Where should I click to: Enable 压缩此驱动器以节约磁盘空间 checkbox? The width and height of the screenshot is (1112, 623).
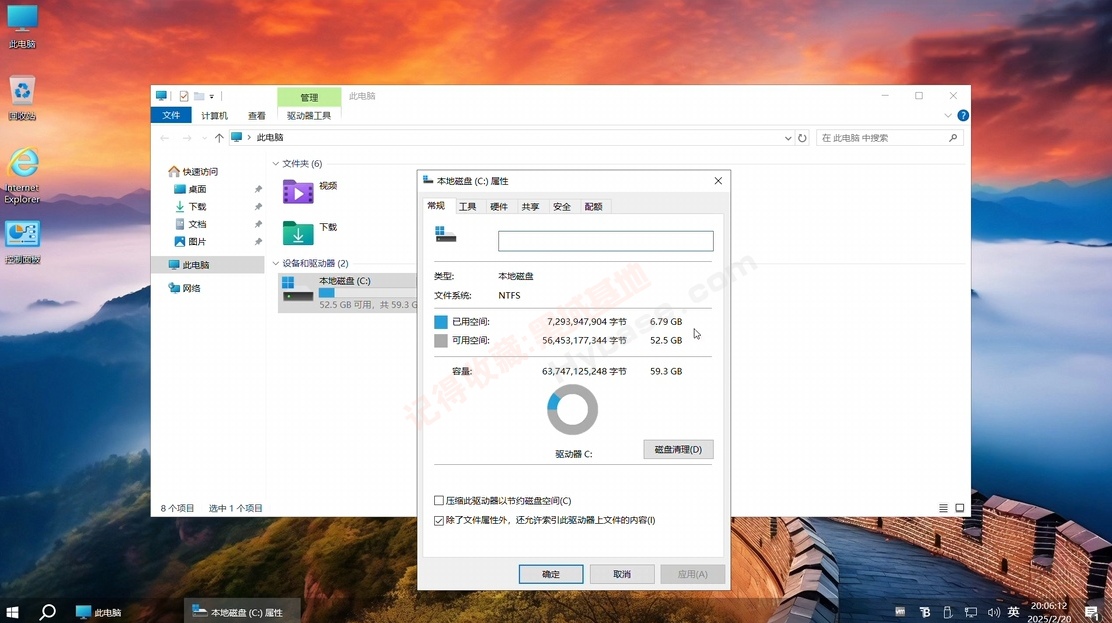click(x=439, y=500)
